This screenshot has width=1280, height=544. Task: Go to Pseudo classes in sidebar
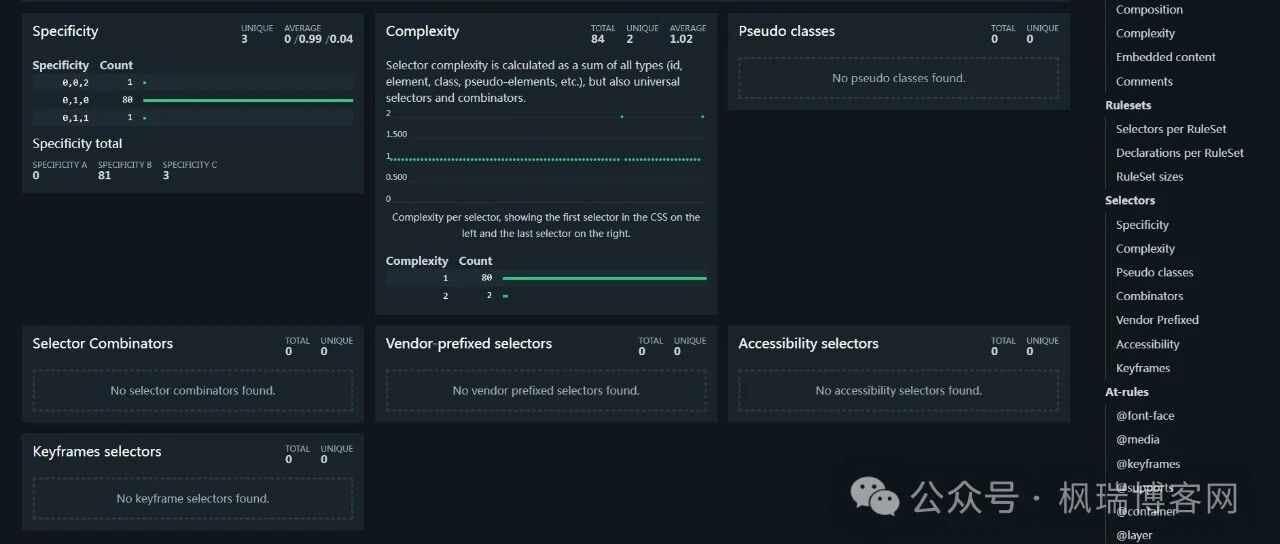(x=1154, y=272)
